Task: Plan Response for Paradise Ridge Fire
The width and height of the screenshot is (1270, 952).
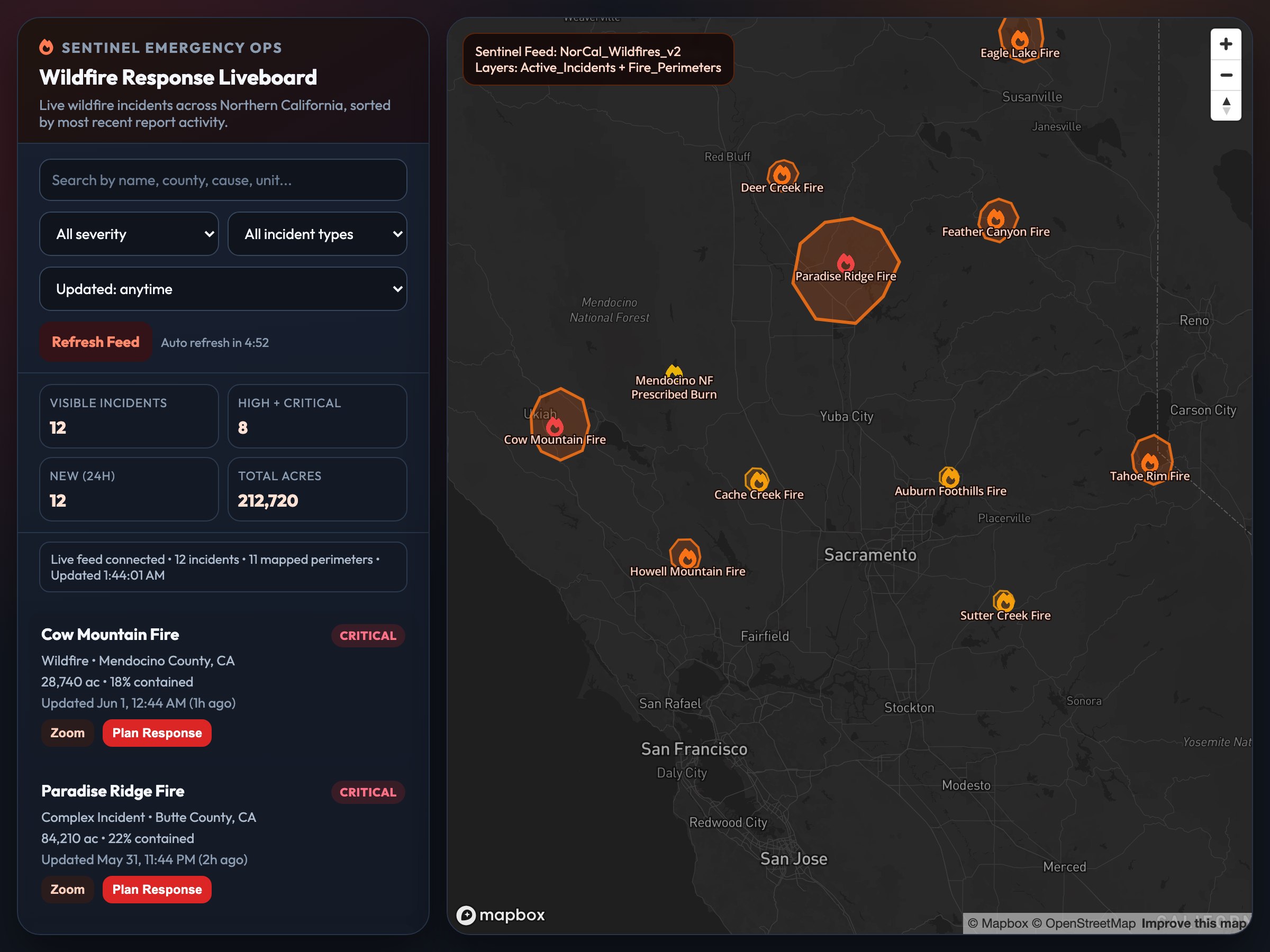Action: [x=157, y=890]
